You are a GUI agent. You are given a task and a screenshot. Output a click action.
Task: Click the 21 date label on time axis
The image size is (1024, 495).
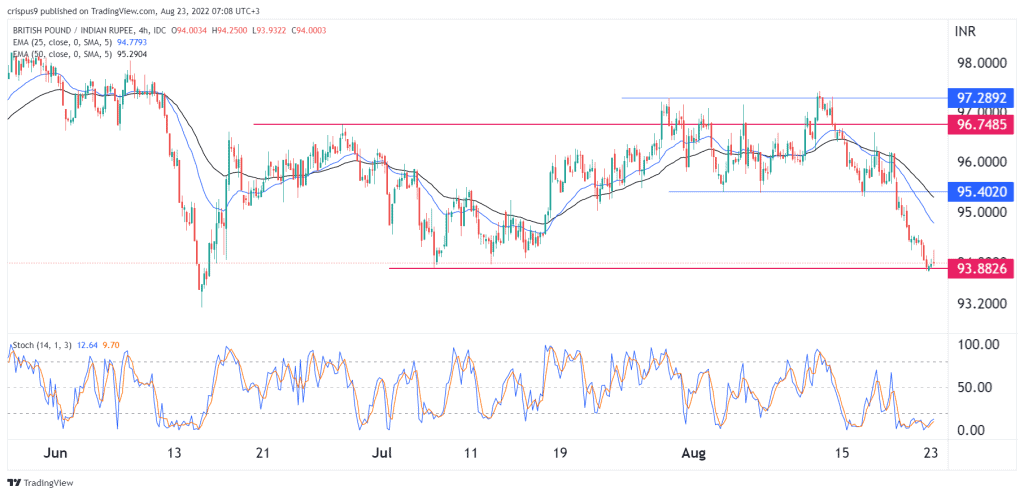pos(261,453)
